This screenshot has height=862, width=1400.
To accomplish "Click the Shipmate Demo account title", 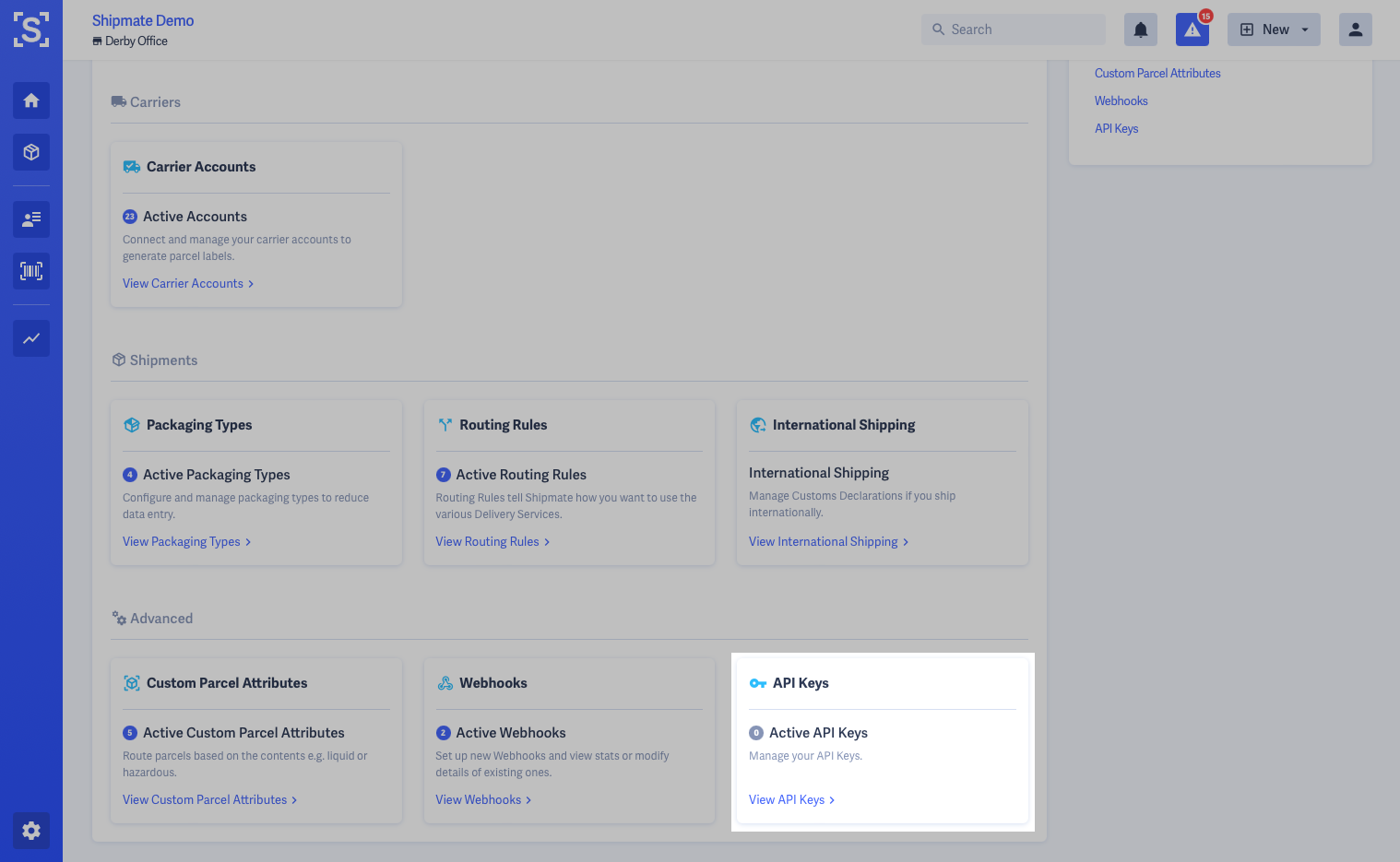I will tap(143, 20).
